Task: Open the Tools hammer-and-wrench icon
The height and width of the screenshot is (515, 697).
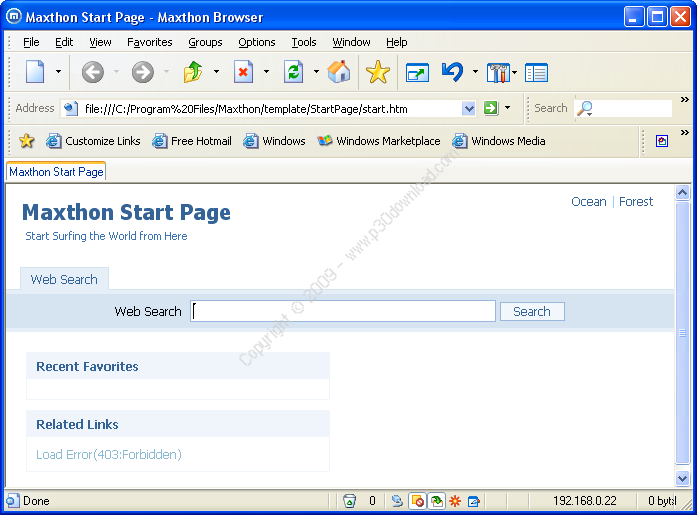Action: pyautogui.click(x=498, y=72)
